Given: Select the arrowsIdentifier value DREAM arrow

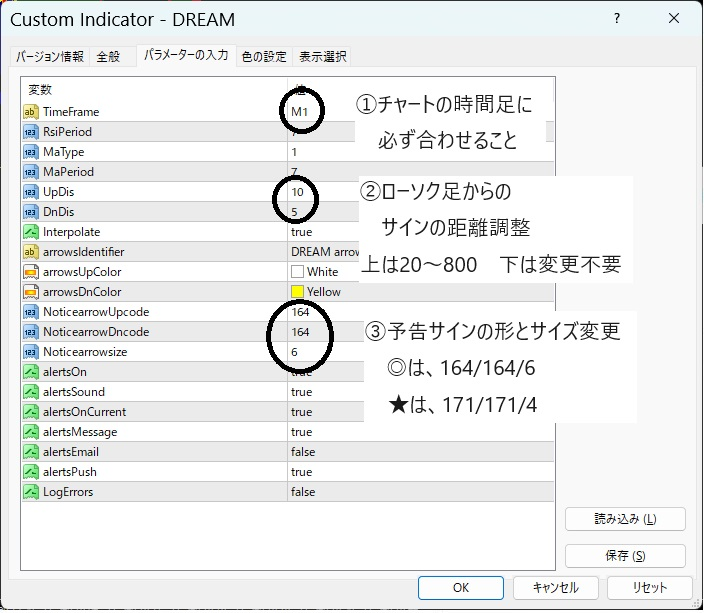Looking at the screenshot, I should coord(325,251).
